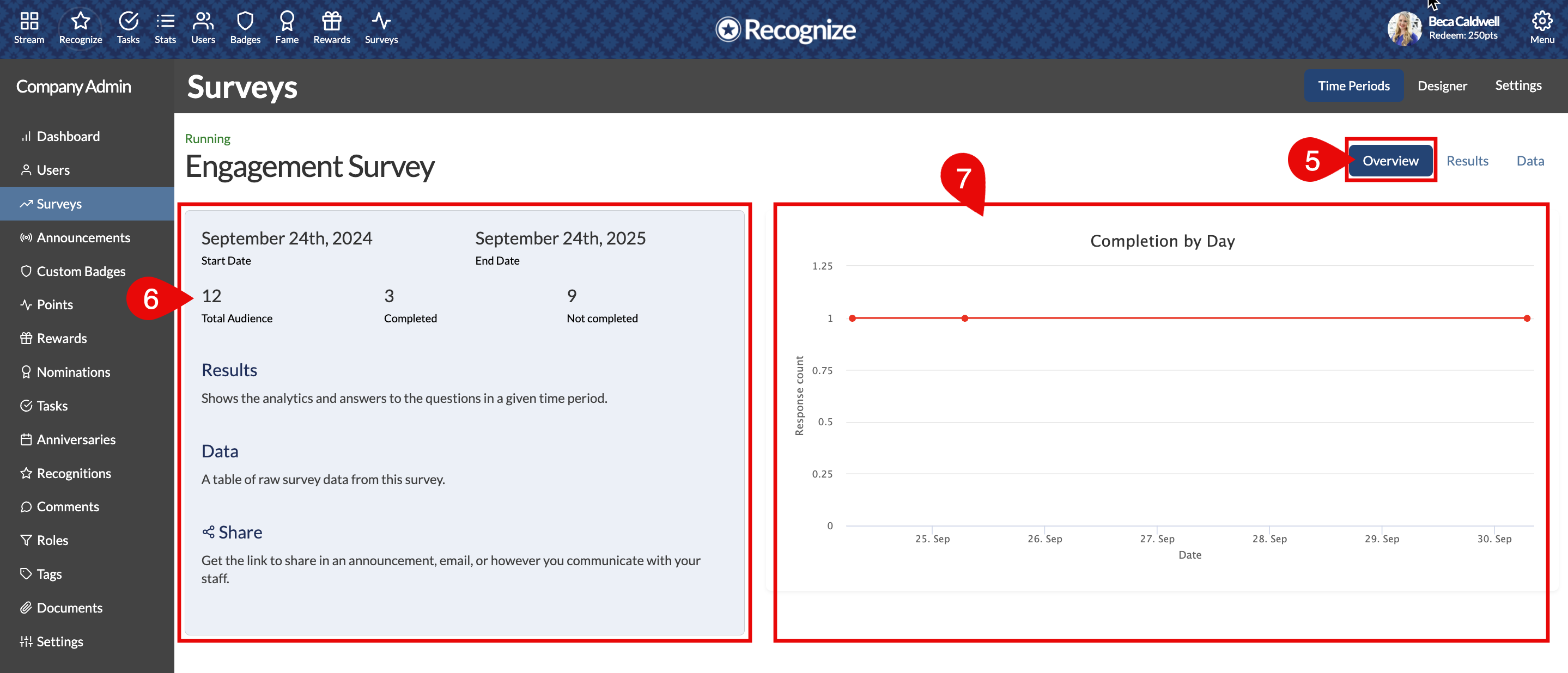Viewport: 1568px width, 673px height.
Task: Click the second data point on chart line
Action: tap(965, 318)
